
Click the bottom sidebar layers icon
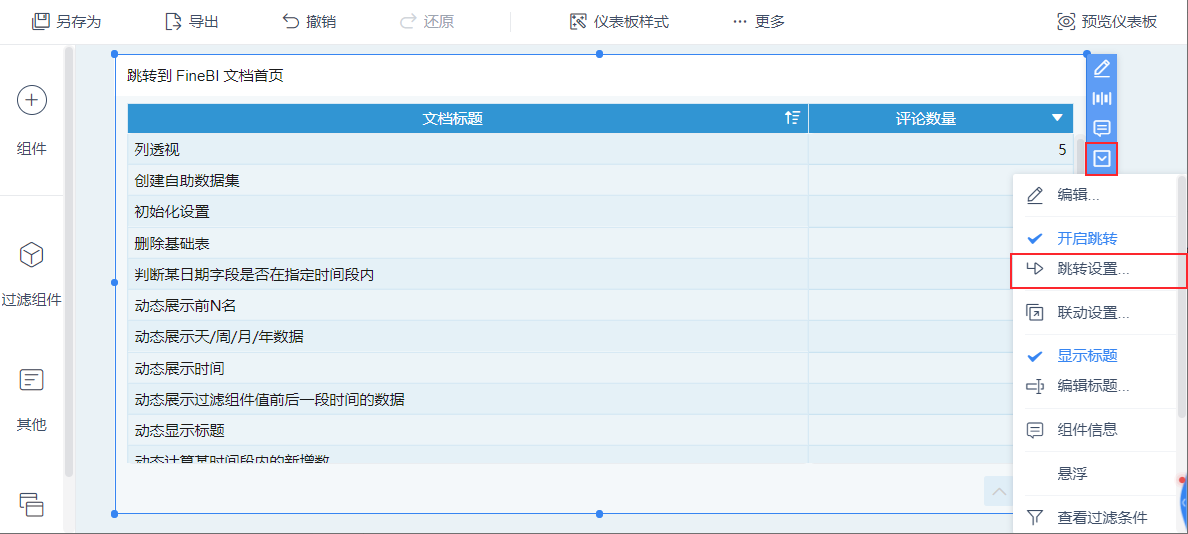pyautogui.click(x=32, y=504)
